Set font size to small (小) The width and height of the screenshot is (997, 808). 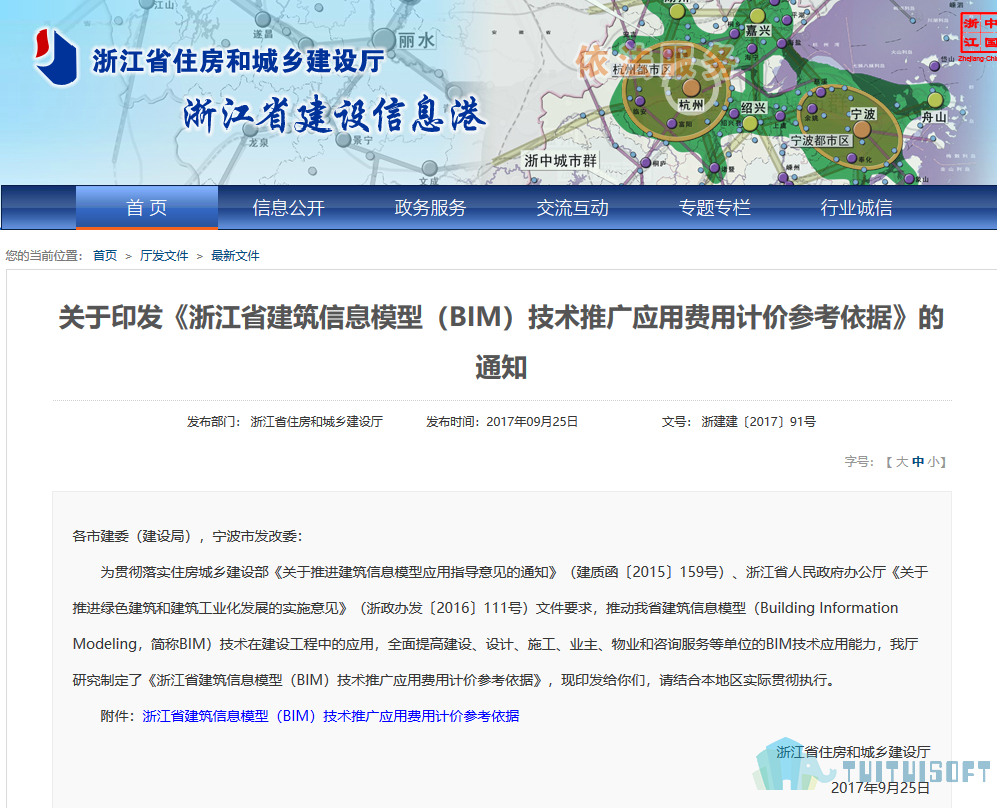point(933,462)
